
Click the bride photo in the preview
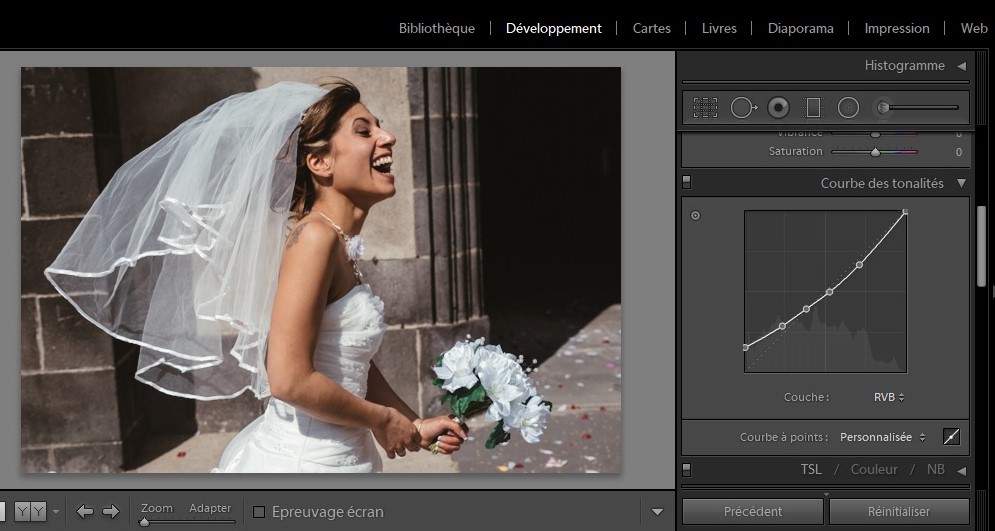[x=321, y=270]
